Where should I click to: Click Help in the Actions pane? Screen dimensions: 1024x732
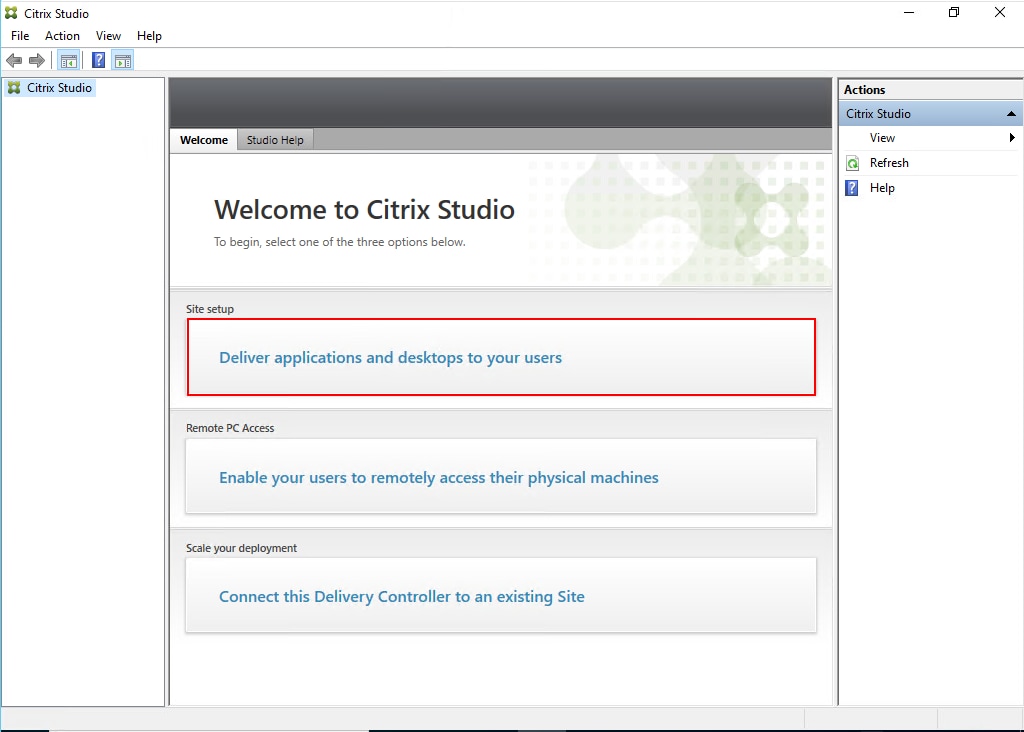(931, 188)
